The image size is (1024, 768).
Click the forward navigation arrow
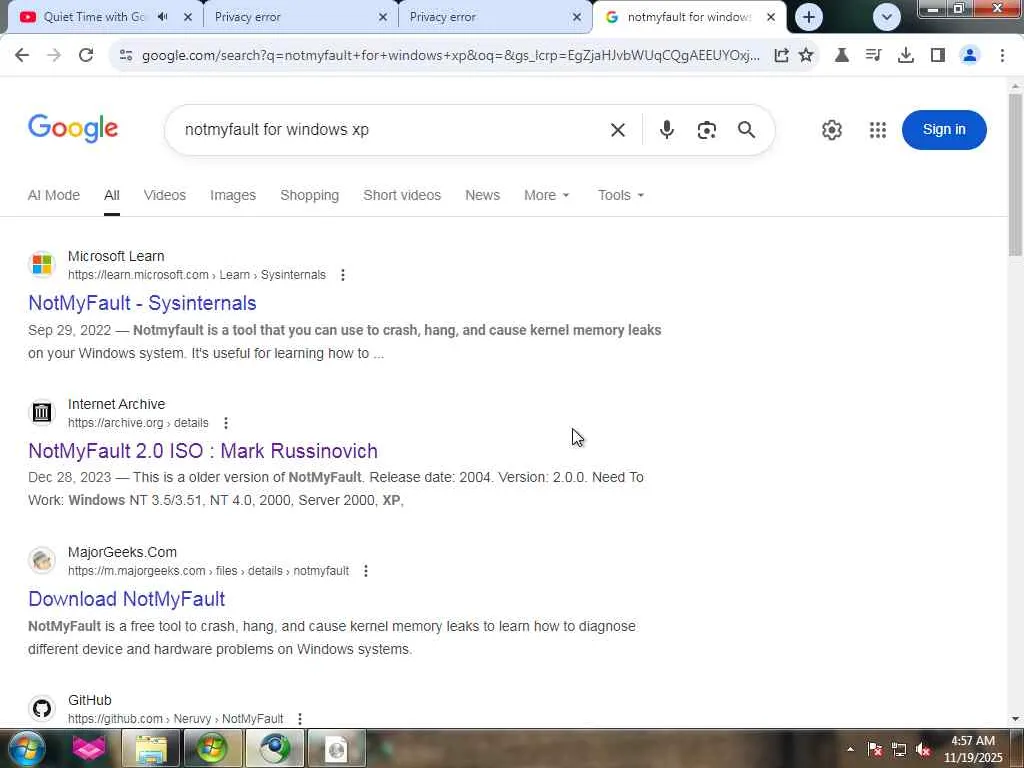[54, 55]
